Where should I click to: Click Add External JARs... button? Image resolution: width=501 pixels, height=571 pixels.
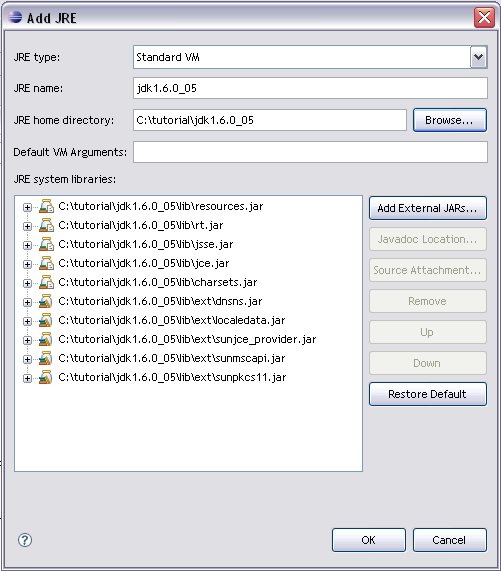click(x=427, y=208)
